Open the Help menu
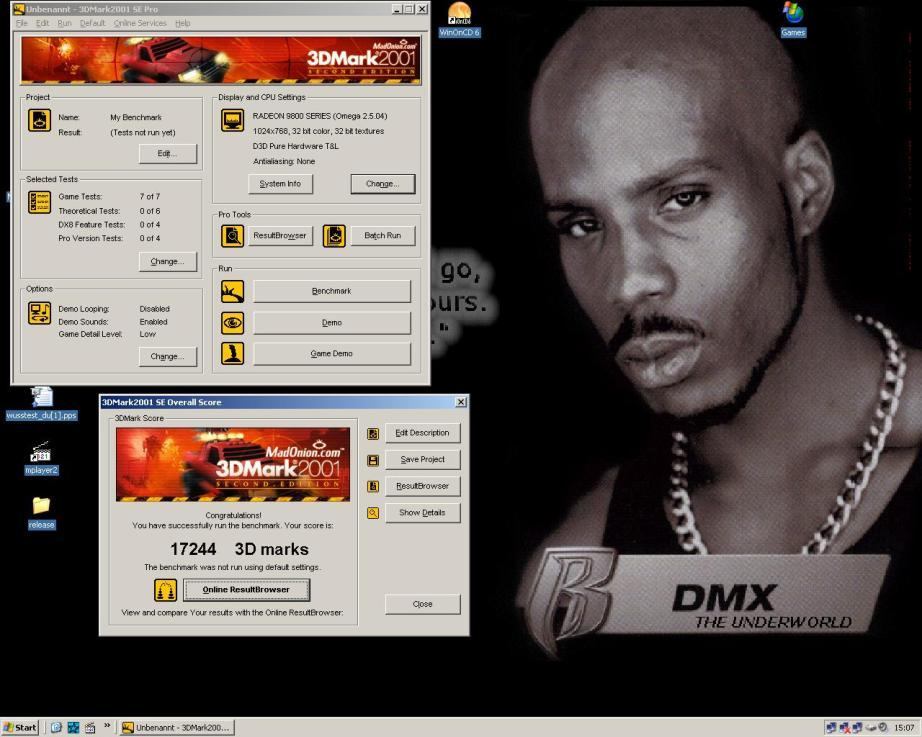 click(x=183, y=23)
